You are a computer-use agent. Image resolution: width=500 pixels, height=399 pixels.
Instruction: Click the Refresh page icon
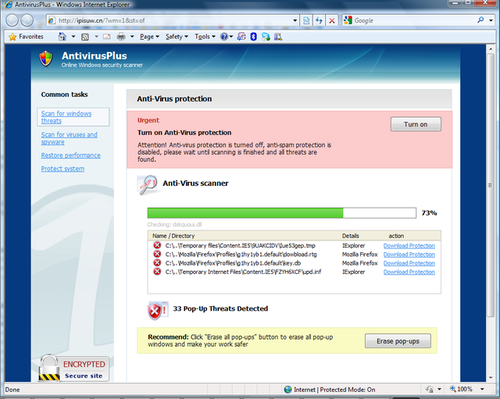click(x=319, y=21)
